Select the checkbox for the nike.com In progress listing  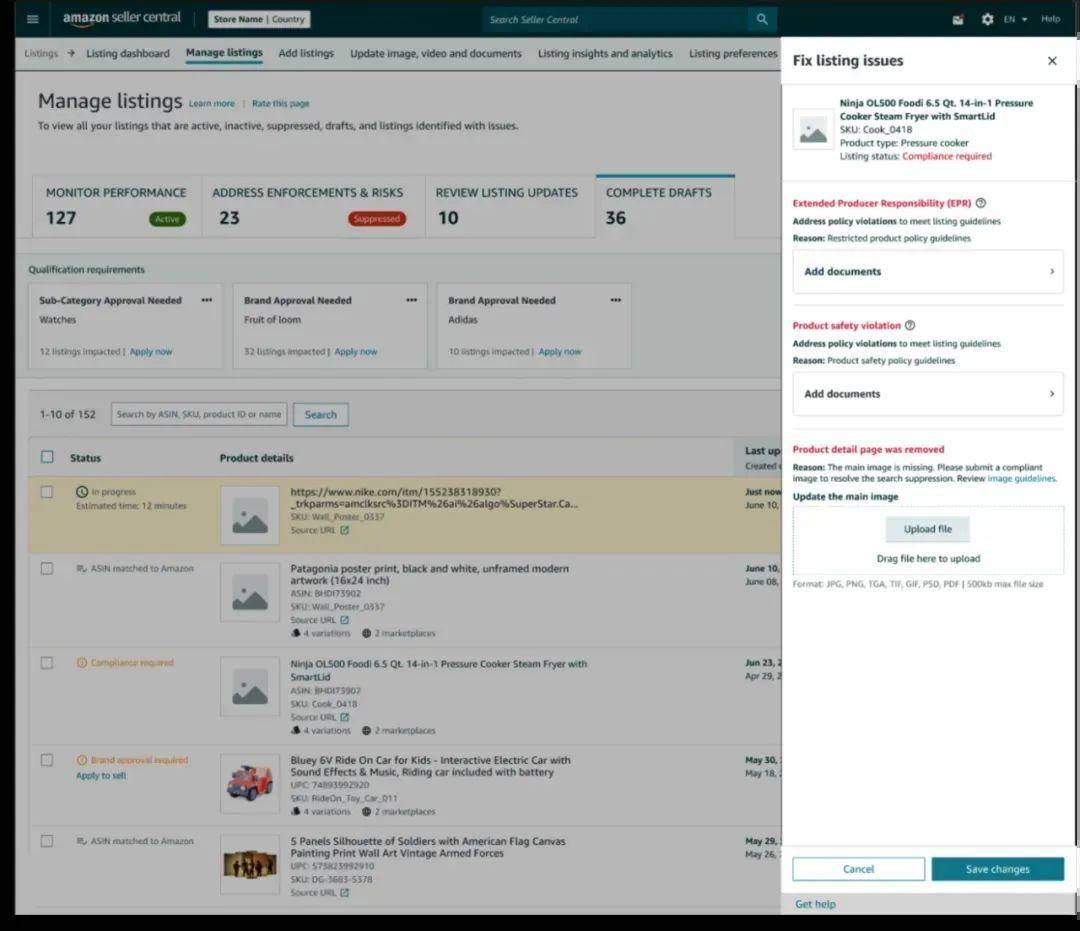(47, 492)
